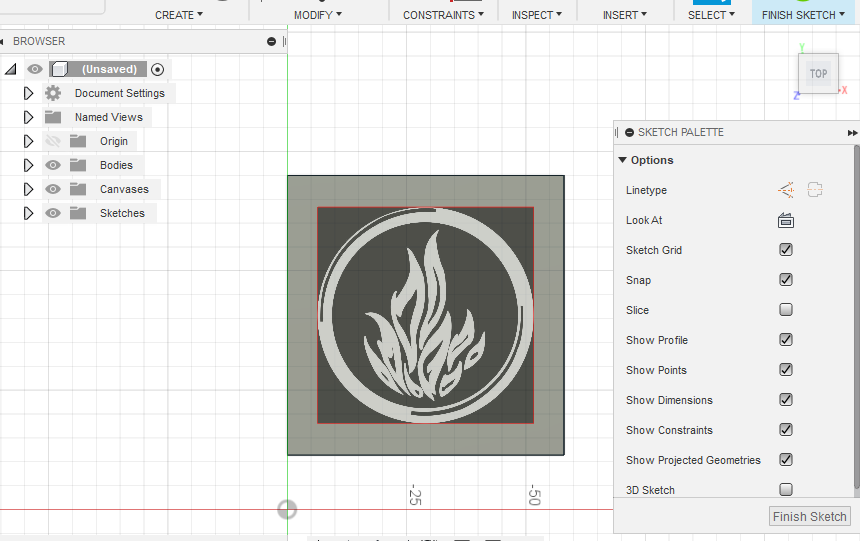Collapse the root (Unsaved) component tree
Screen dimensions: 860x541
coord(10,69)
